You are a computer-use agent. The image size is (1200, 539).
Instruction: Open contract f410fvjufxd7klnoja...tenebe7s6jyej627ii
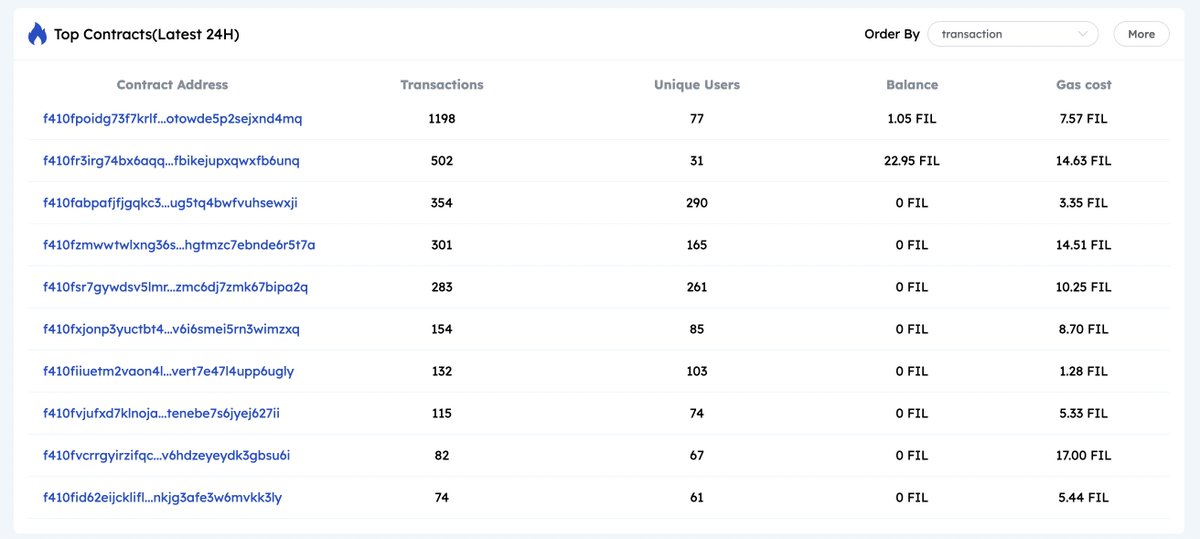click(x=161, y=413)
